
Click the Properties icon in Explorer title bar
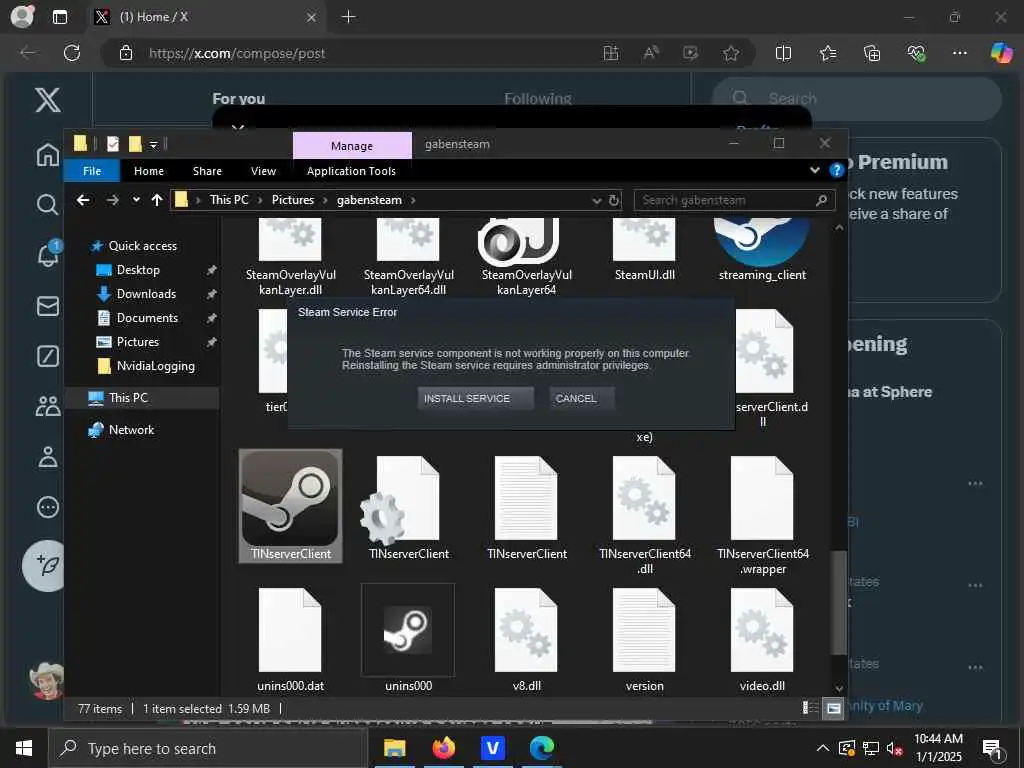(113, 144)
